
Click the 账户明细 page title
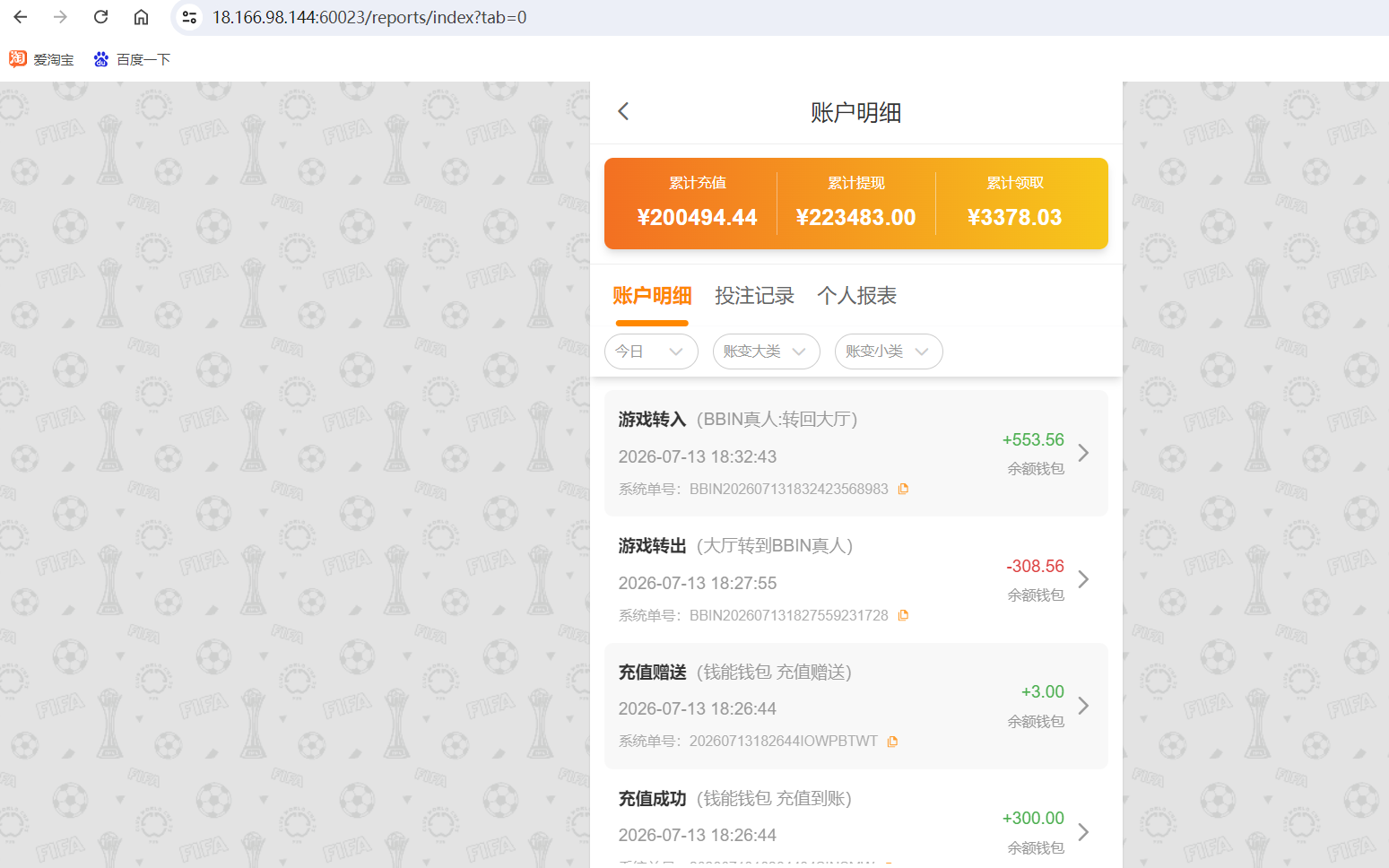(856, 112)
